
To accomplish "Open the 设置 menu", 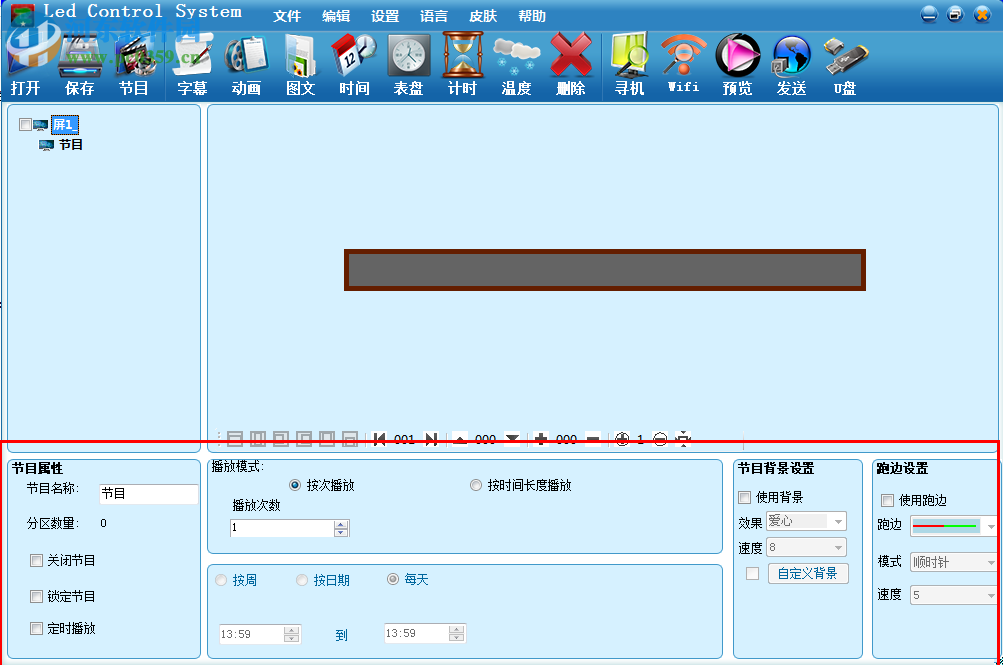I will pyautogui.click(x=385, y=15).
